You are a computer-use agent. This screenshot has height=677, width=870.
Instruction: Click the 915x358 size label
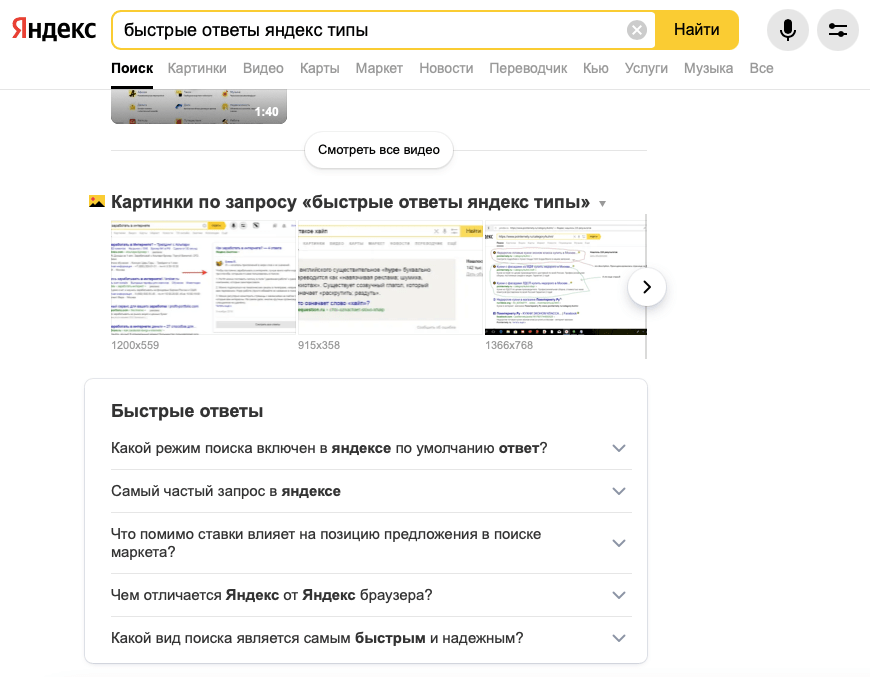point(319,345)
